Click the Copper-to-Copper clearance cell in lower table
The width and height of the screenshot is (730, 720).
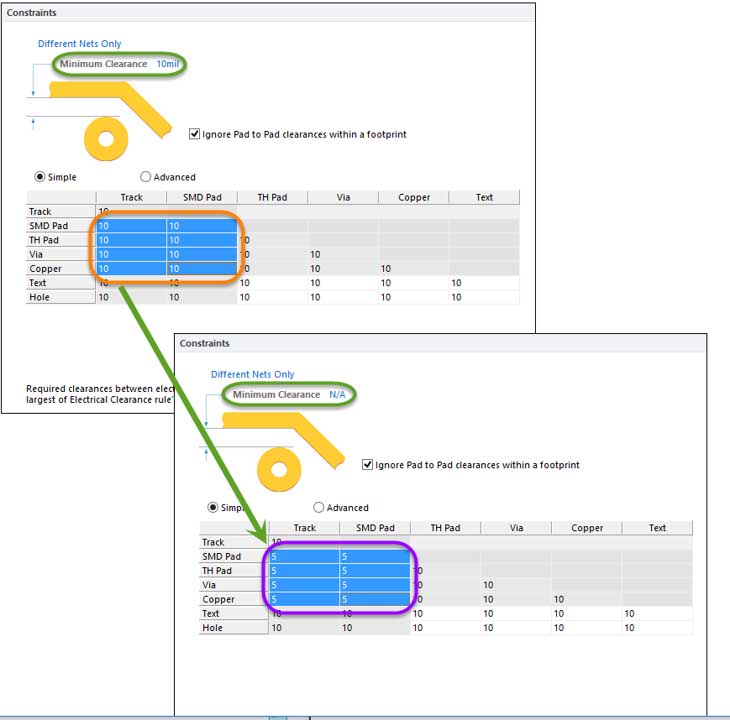tap(586, 600)
